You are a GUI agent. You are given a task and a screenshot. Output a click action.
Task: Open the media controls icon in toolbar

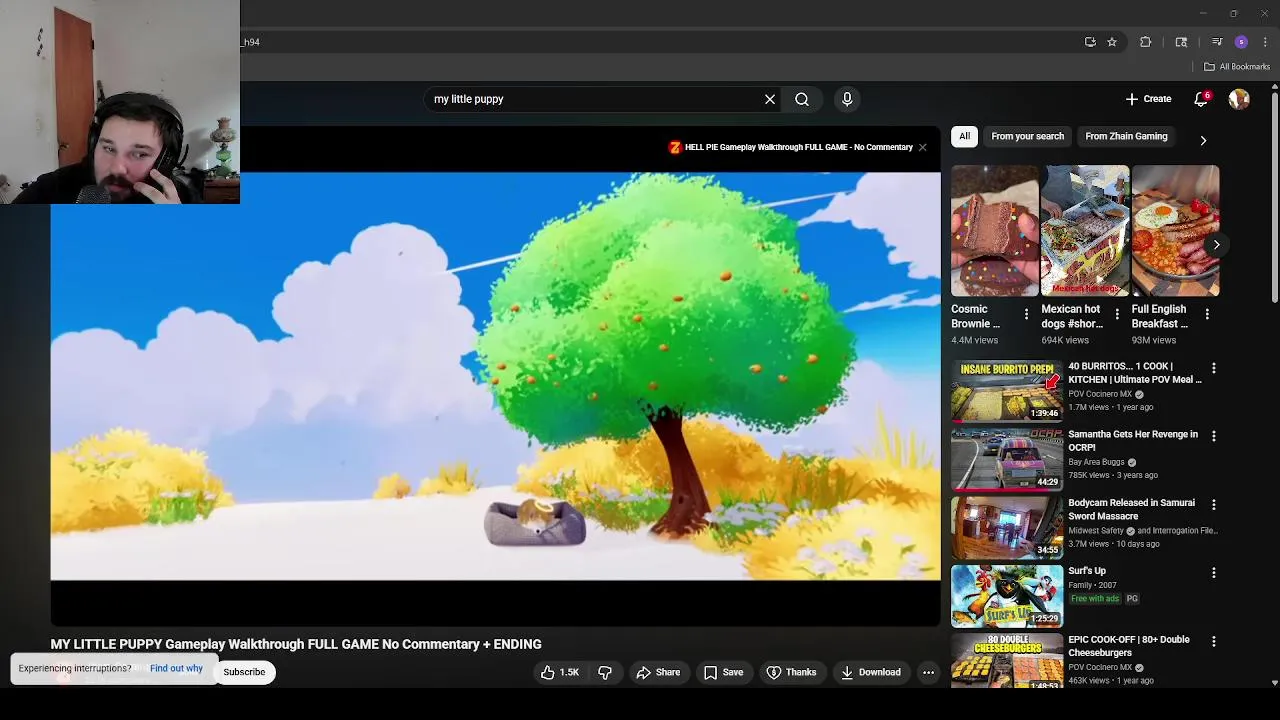point(1217,42)
